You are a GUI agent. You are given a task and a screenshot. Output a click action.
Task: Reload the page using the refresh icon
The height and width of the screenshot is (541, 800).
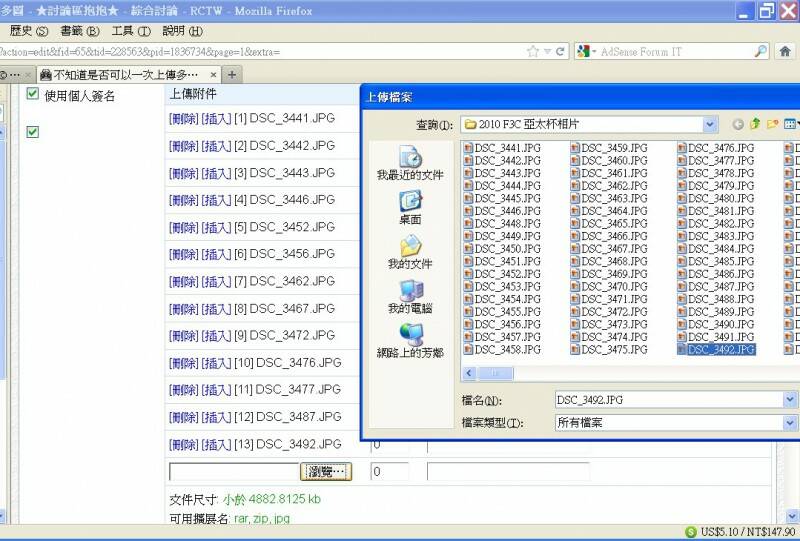point(560,51)
